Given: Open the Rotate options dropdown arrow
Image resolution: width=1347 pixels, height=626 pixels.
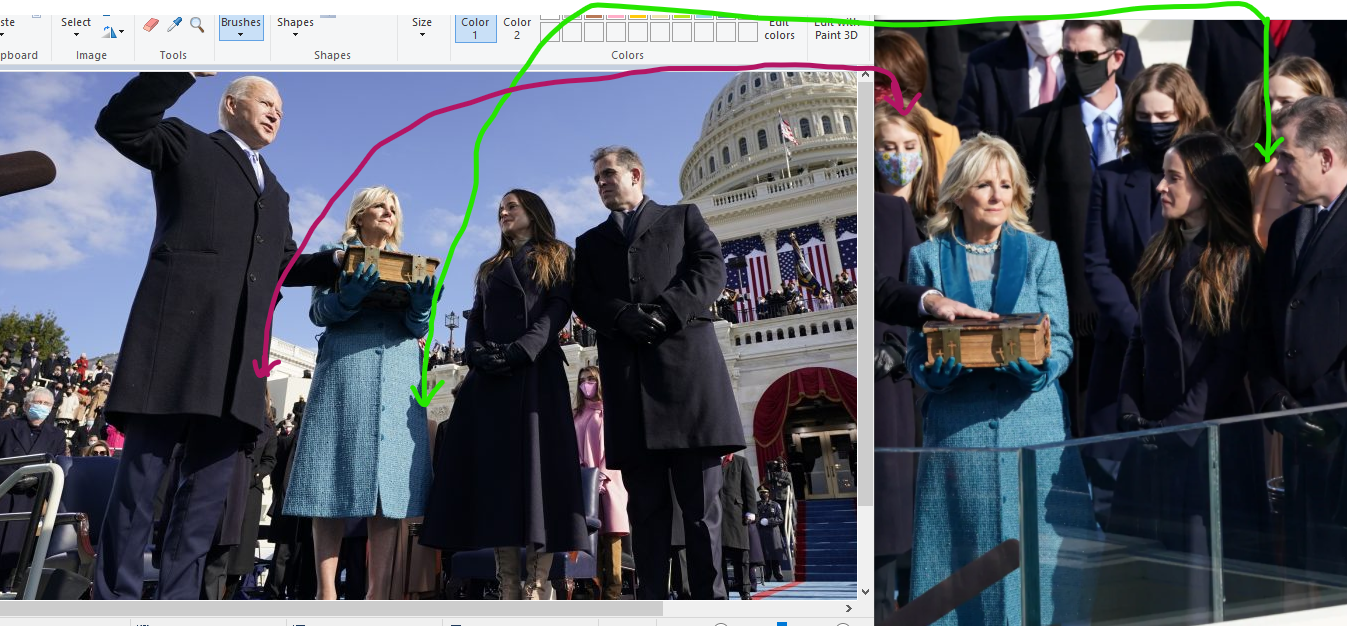Looking at the screenshot, I should pyautogui.click(x=121, y=32).
